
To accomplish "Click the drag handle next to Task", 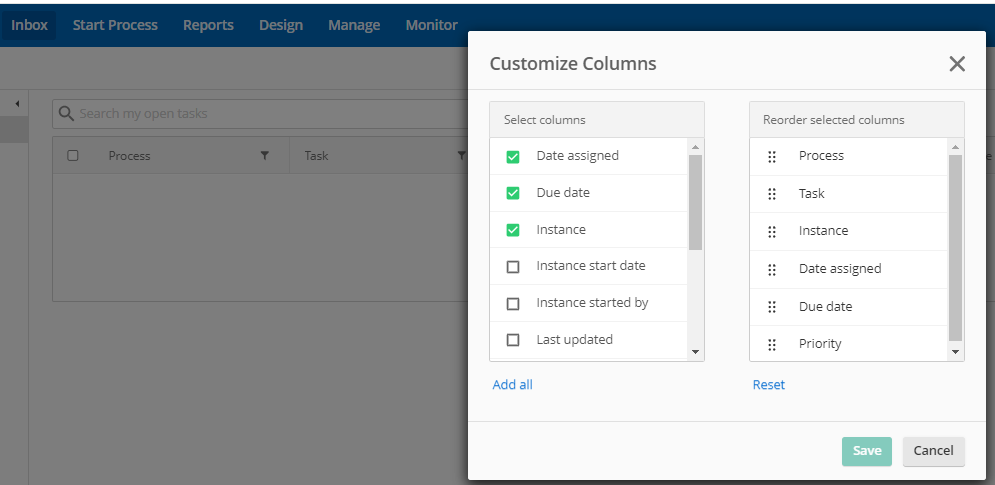I will (x=772, y=194).
